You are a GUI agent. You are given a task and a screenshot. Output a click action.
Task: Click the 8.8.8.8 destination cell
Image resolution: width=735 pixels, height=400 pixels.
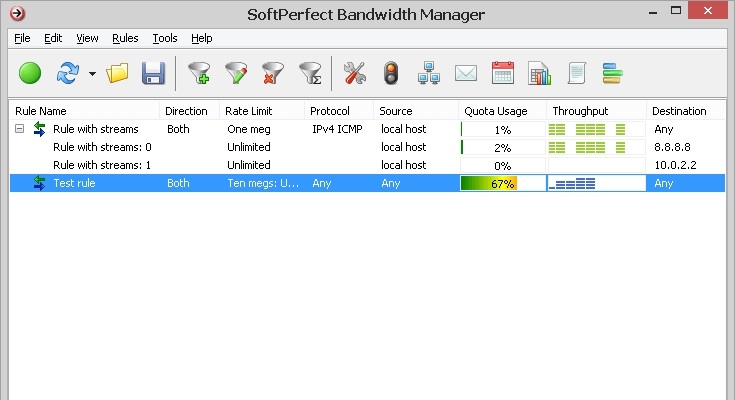click(x=672, y=147)
